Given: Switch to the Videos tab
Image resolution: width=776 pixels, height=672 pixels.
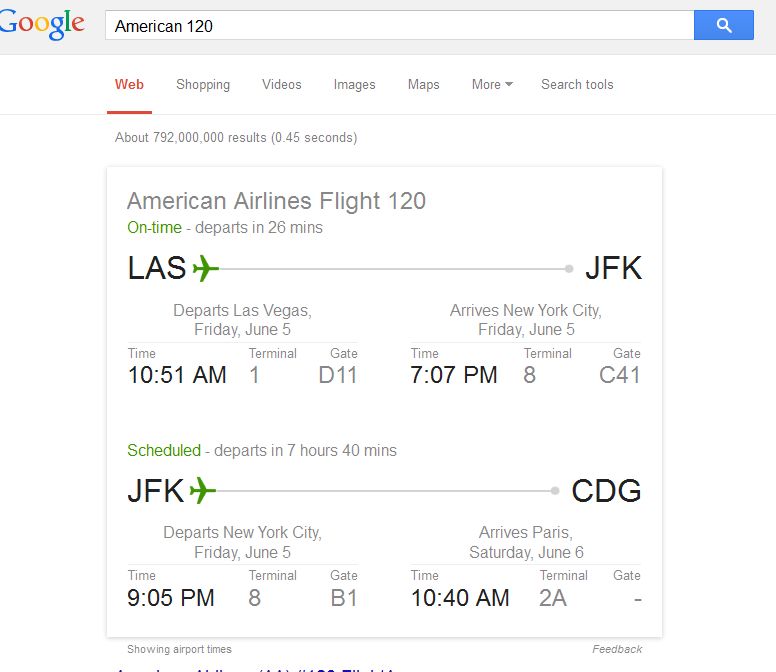Looking at the screenshot, I should coord(282,85).
